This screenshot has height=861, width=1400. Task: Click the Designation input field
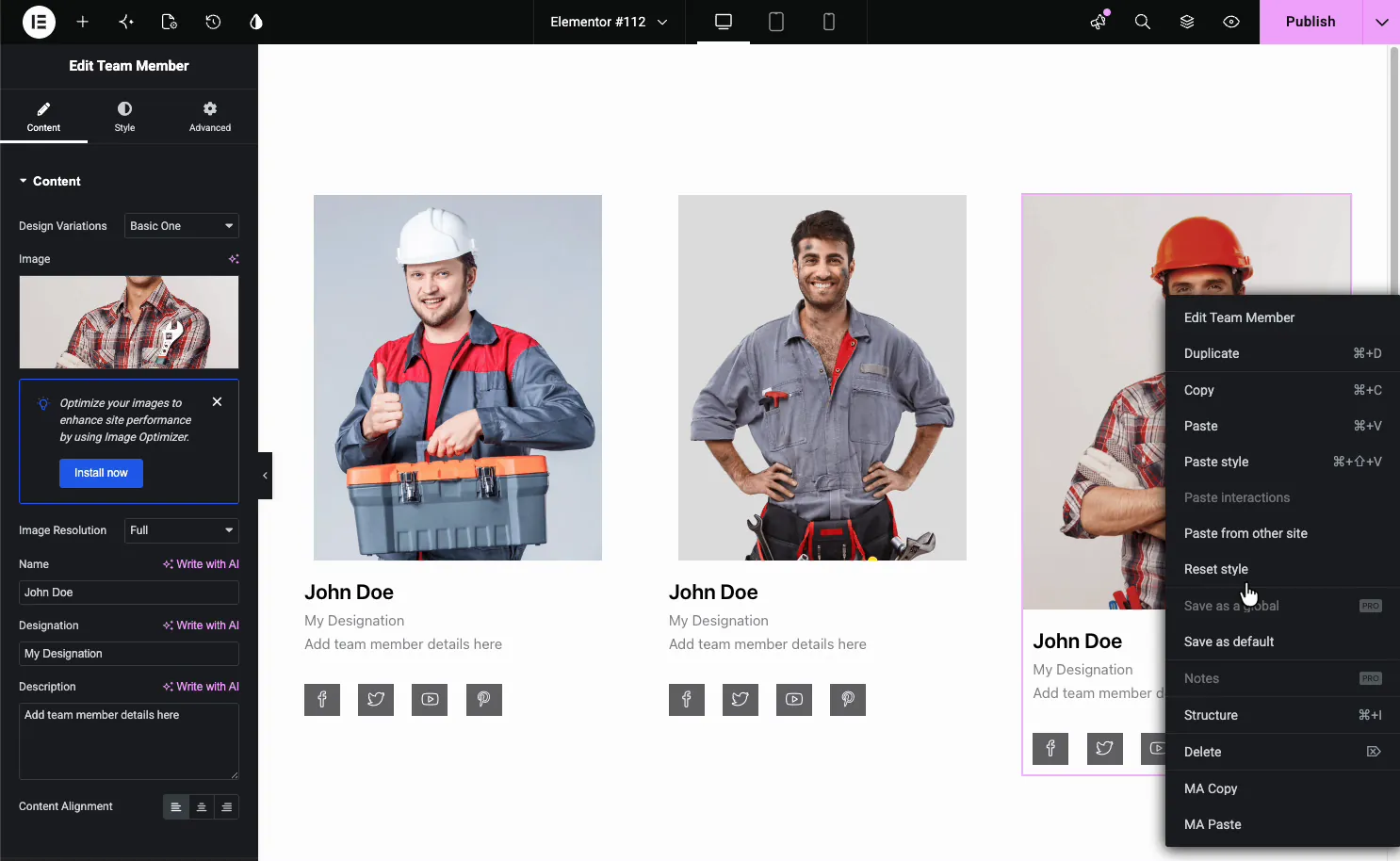click(129, 654)
